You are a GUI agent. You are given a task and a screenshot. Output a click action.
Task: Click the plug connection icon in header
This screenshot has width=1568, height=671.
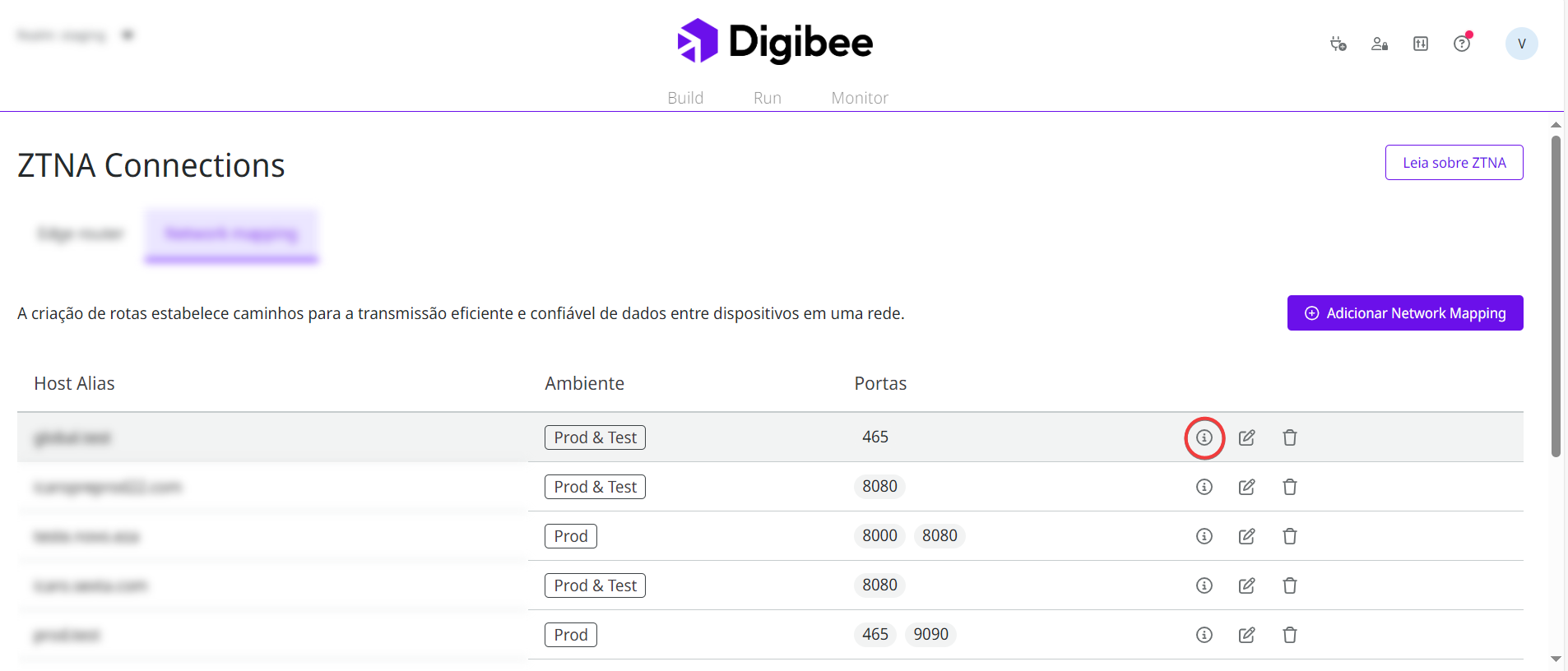coord(1338,44)
